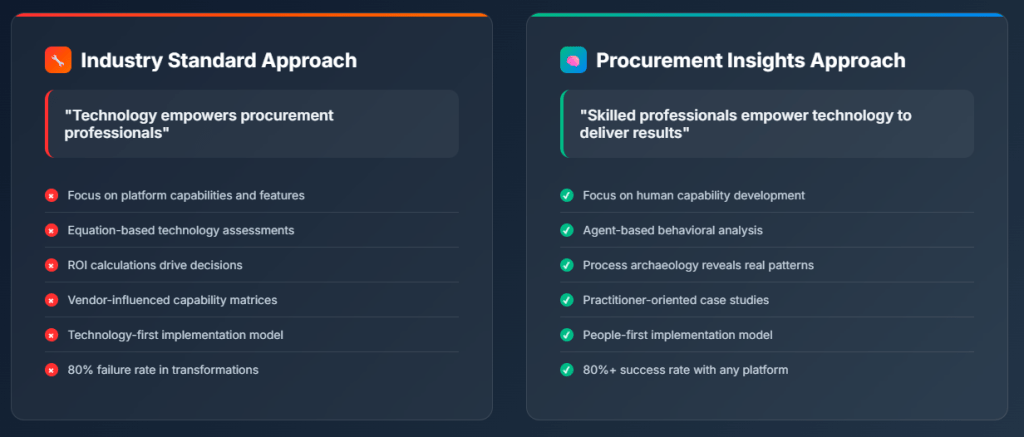The image size is (1024, 437).
Task: Click green checkmark beside Process archaeology item
Action: point(566,265)
